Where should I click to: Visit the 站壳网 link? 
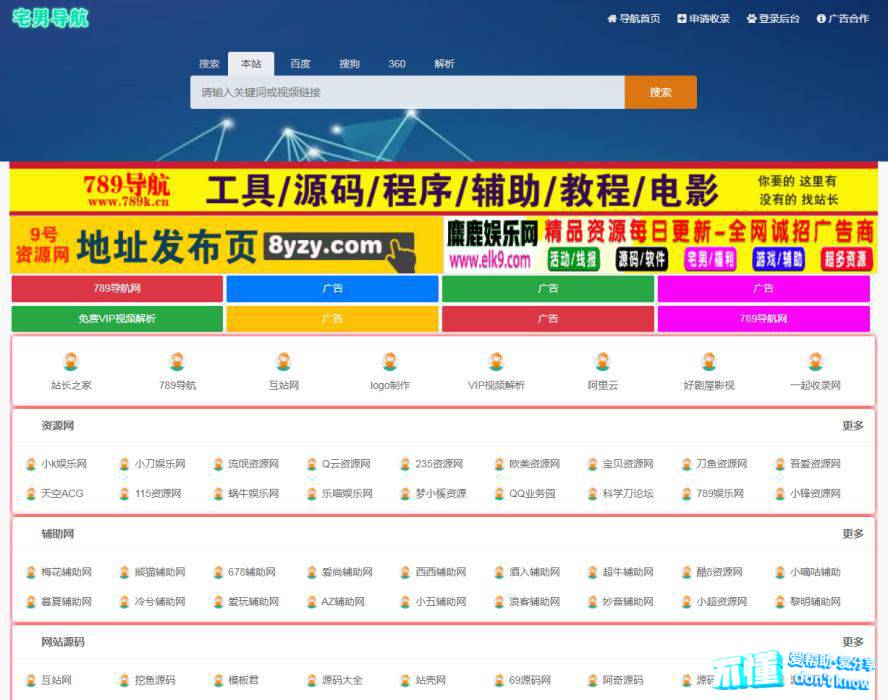(430, 680)
